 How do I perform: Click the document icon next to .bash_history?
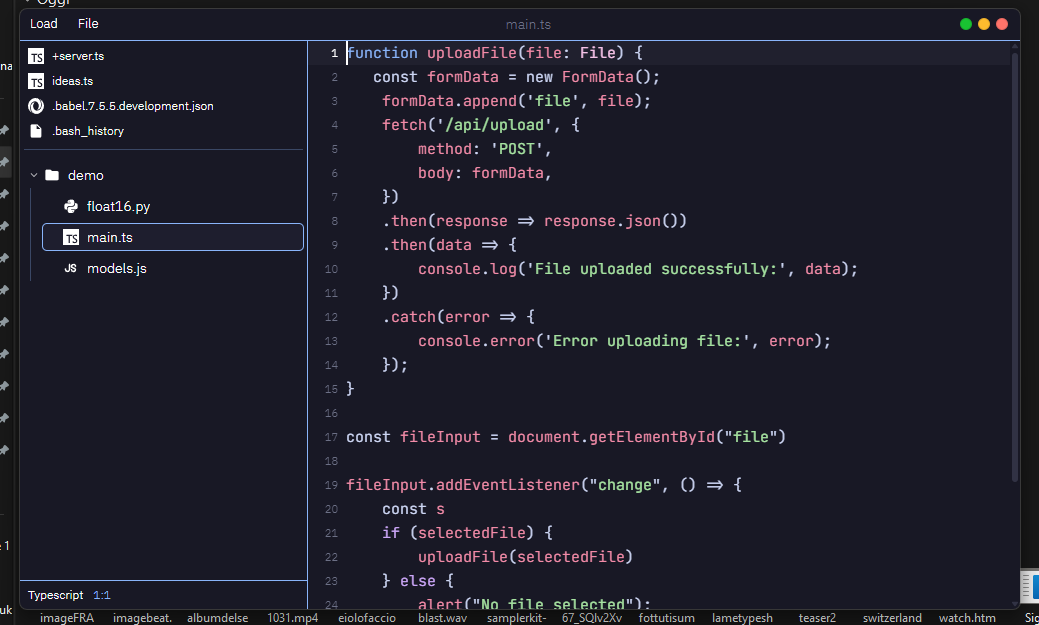(x=36, y=129)
